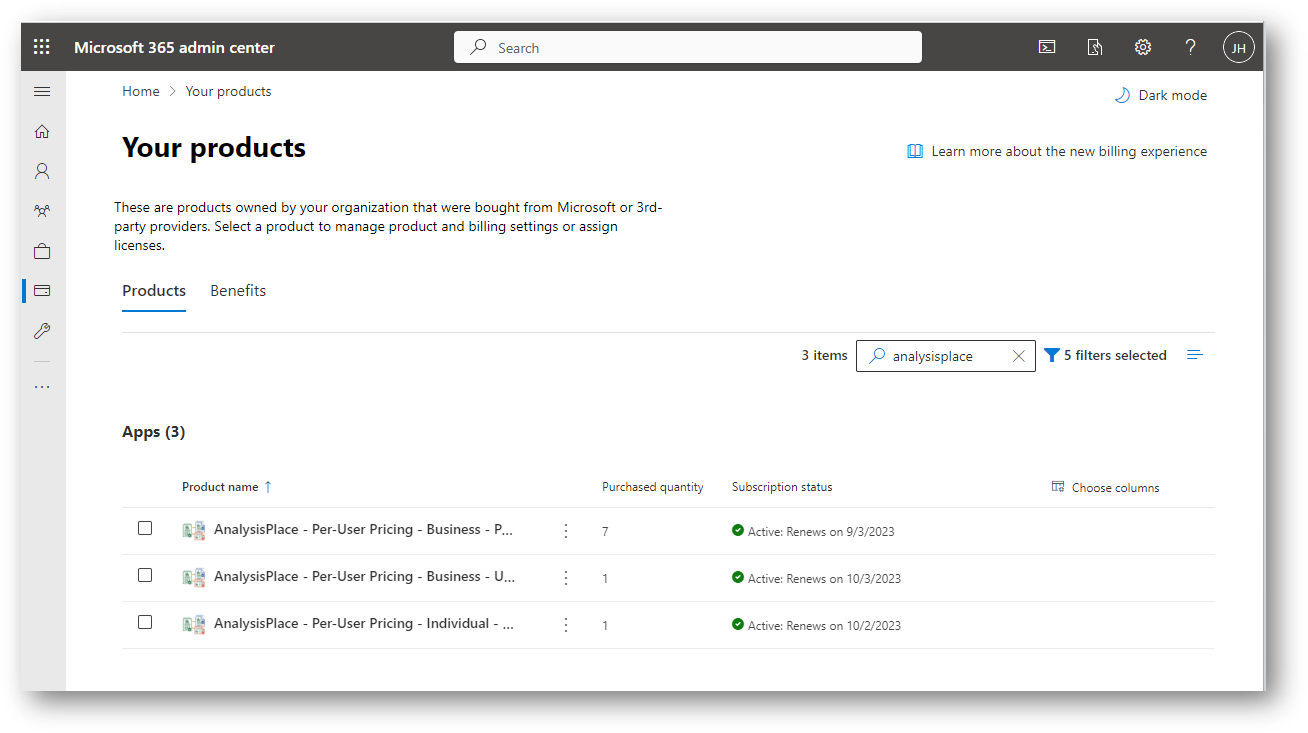
Task: Click the top Search box
Action: point(688,47)
